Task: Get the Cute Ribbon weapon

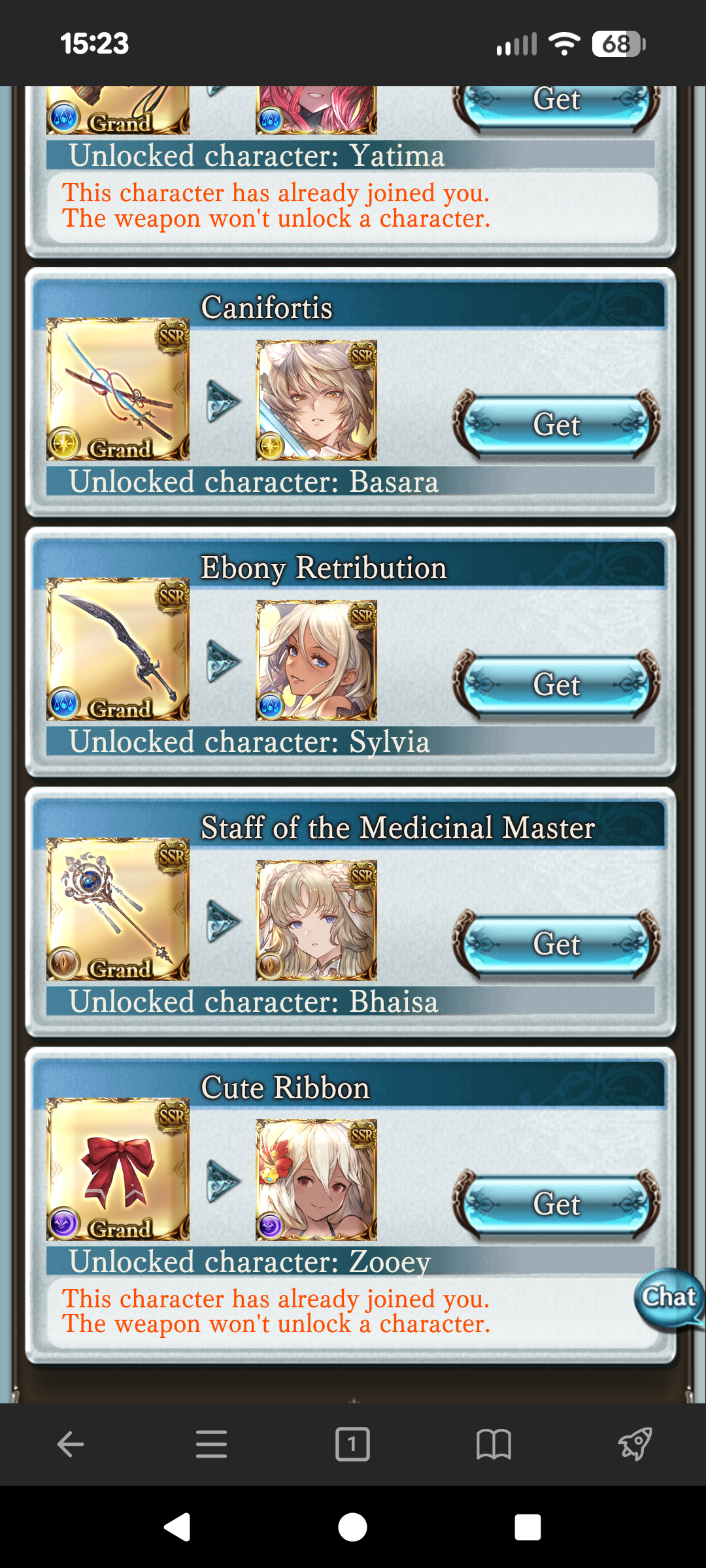Action: (556, 1204)
